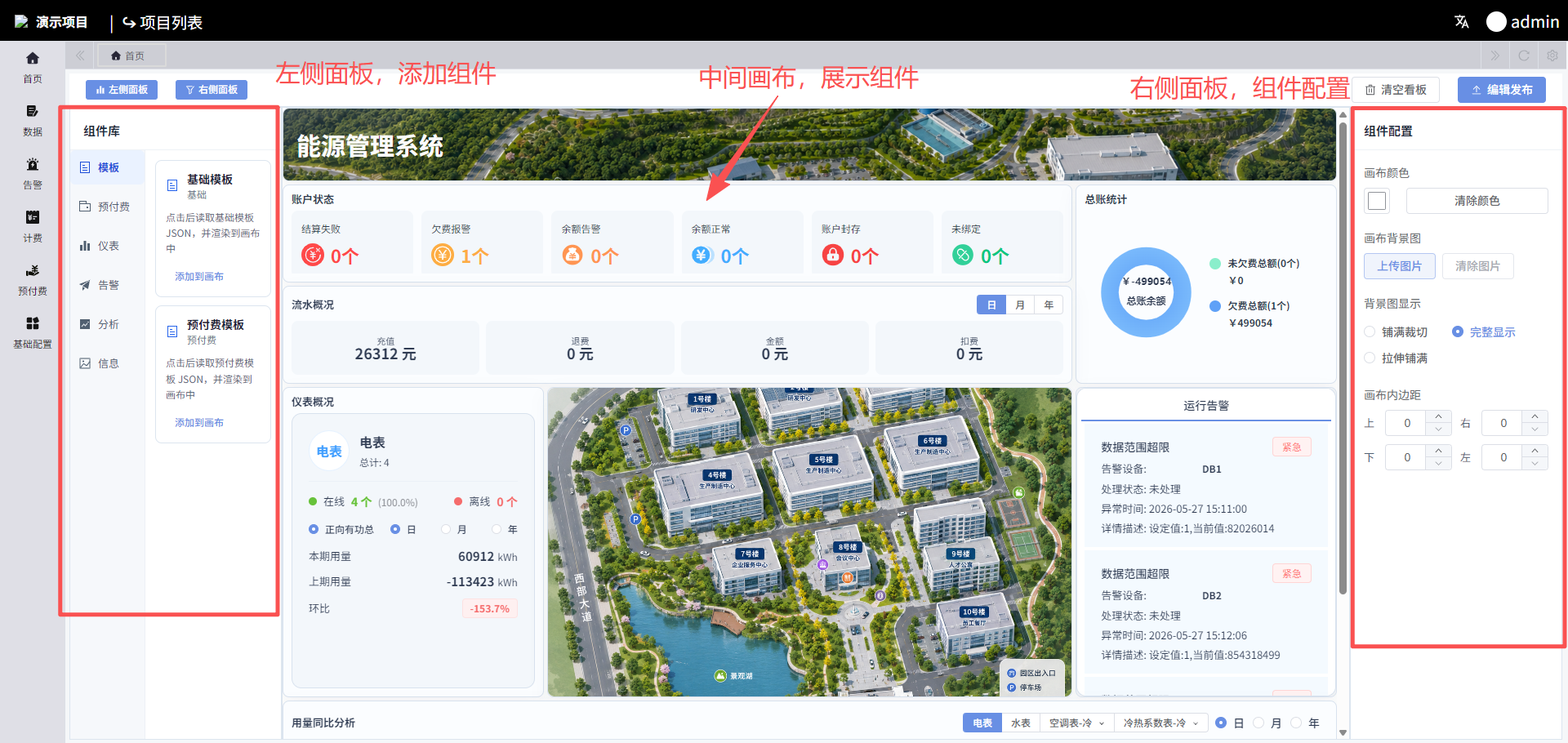Select 铺满裁切 background display option
The width and height of the screenshot is (1568, 743).
tap(1370, 331)
